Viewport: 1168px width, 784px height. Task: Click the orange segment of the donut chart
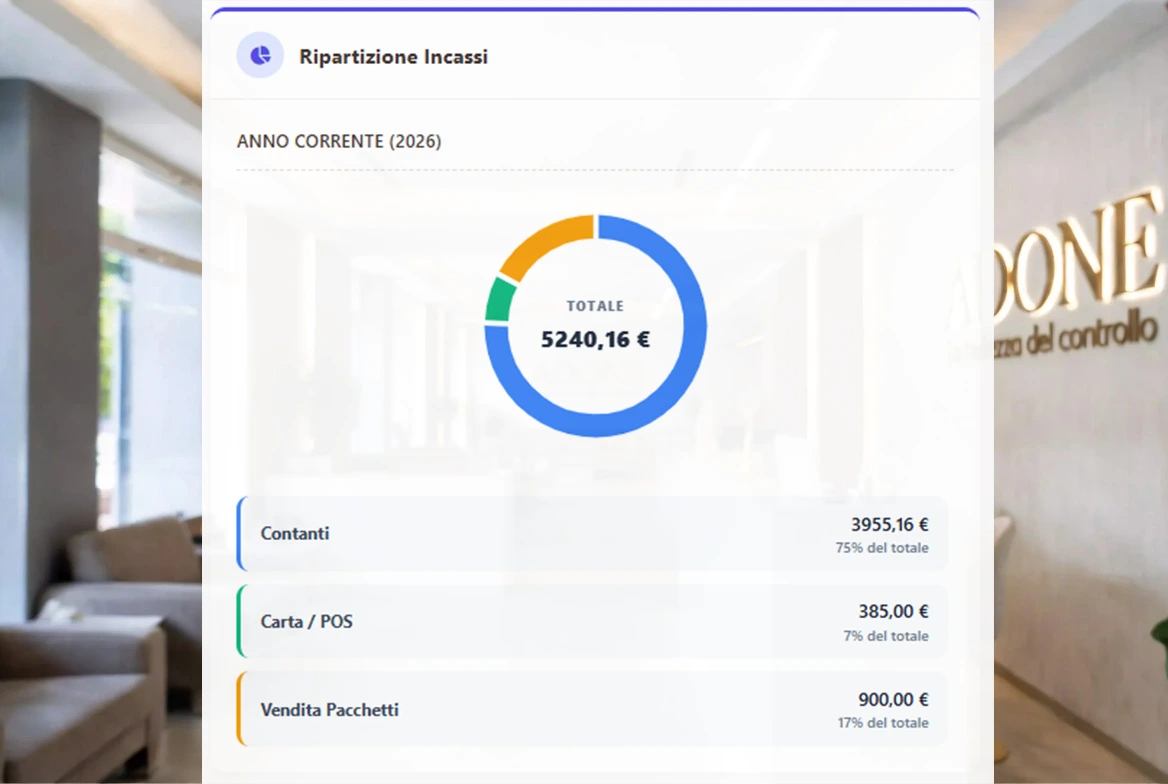point(543,243)
